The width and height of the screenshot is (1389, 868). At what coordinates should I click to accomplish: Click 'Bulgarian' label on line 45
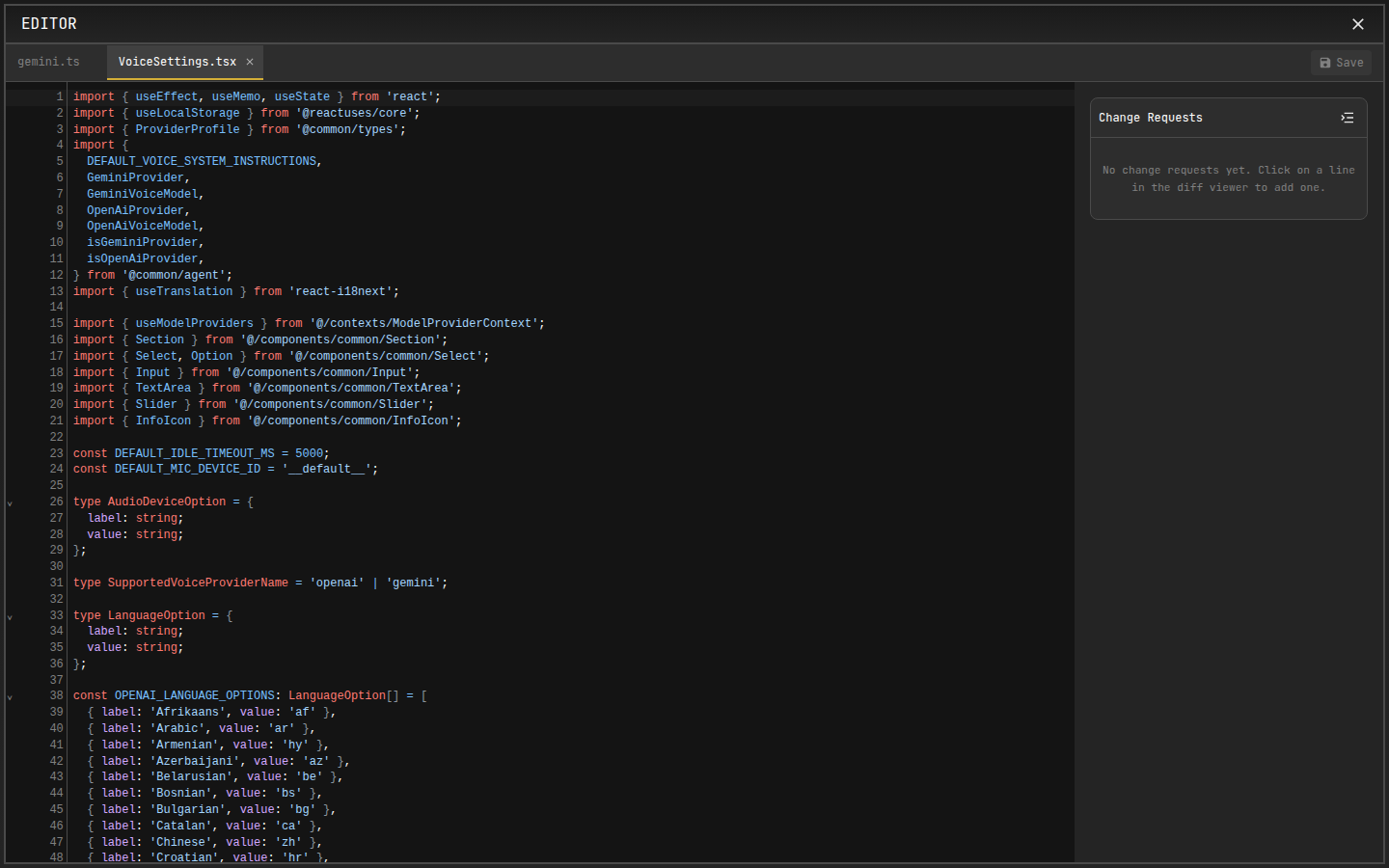[x=188, y=810]
